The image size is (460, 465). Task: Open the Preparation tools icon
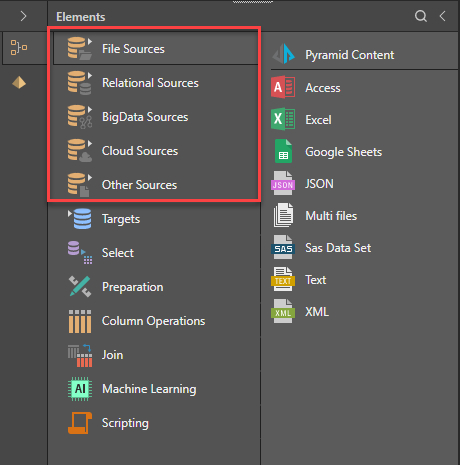pyautogui.click(x=80, y=287)
